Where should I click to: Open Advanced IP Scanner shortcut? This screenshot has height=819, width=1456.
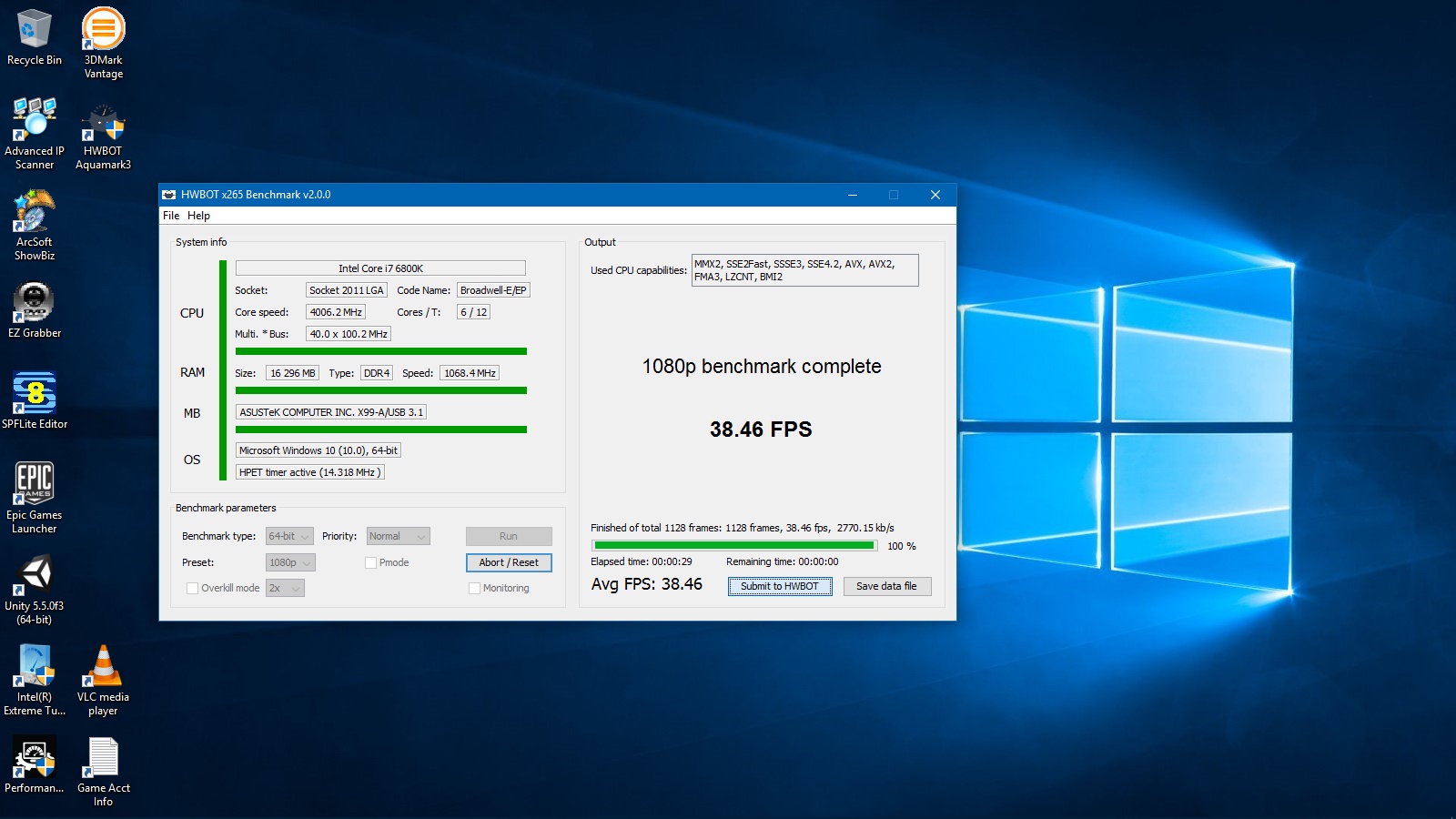pyautogui.click(x=35, y=134)
